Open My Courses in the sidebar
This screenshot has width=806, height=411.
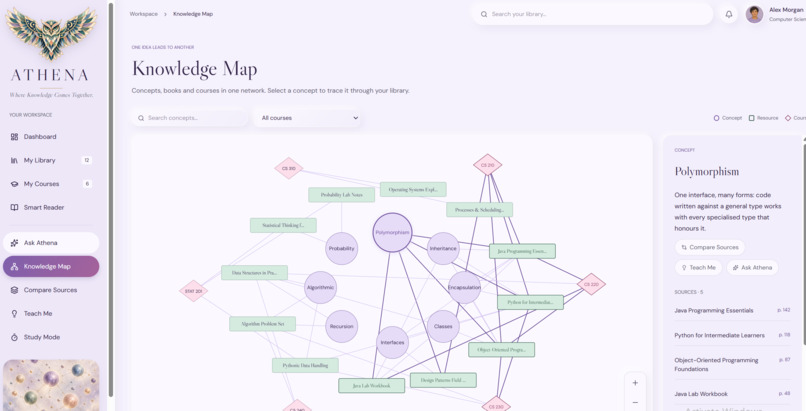51,184
